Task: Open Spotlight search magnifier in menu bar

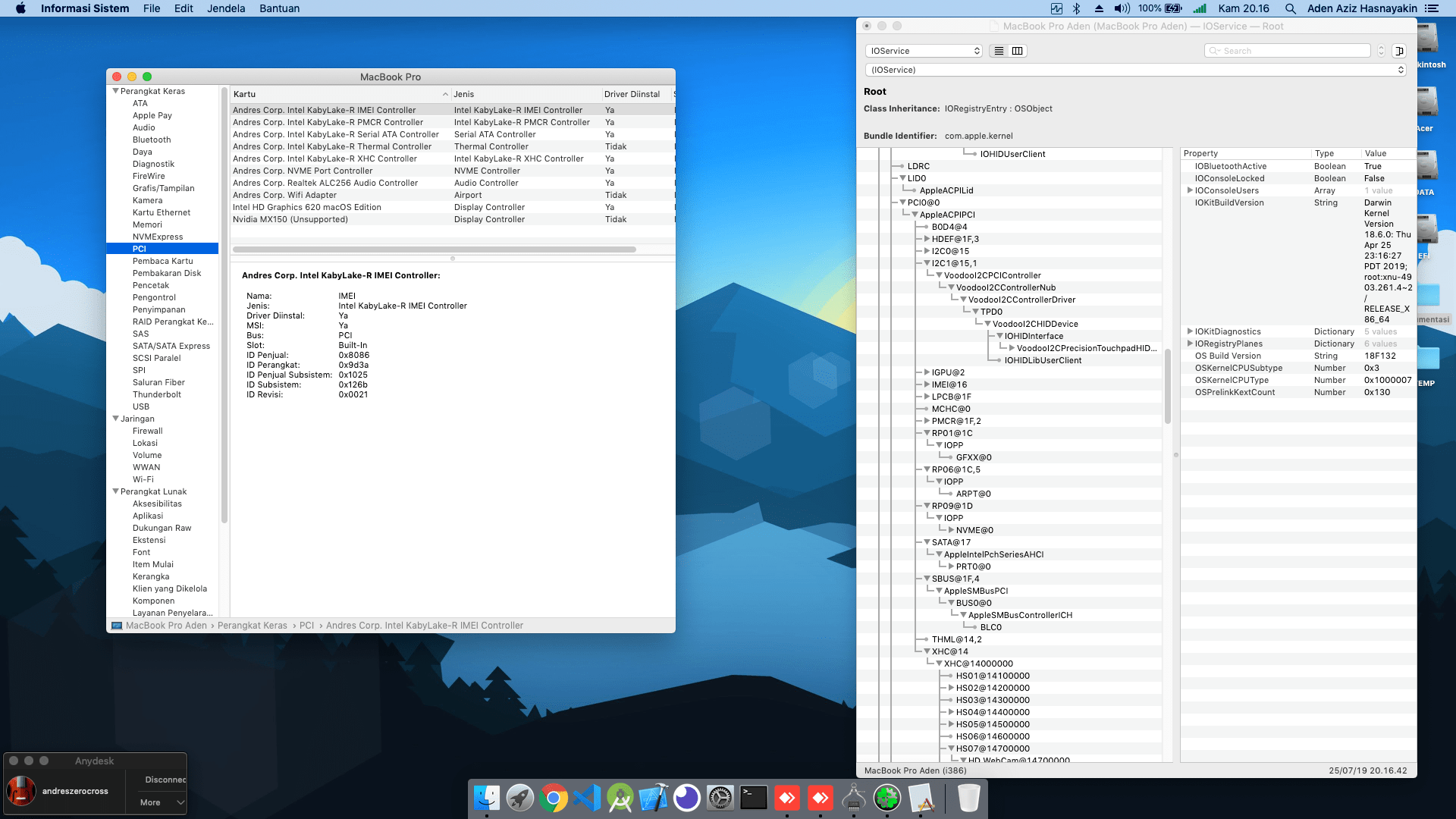Action: [1291, 8]
